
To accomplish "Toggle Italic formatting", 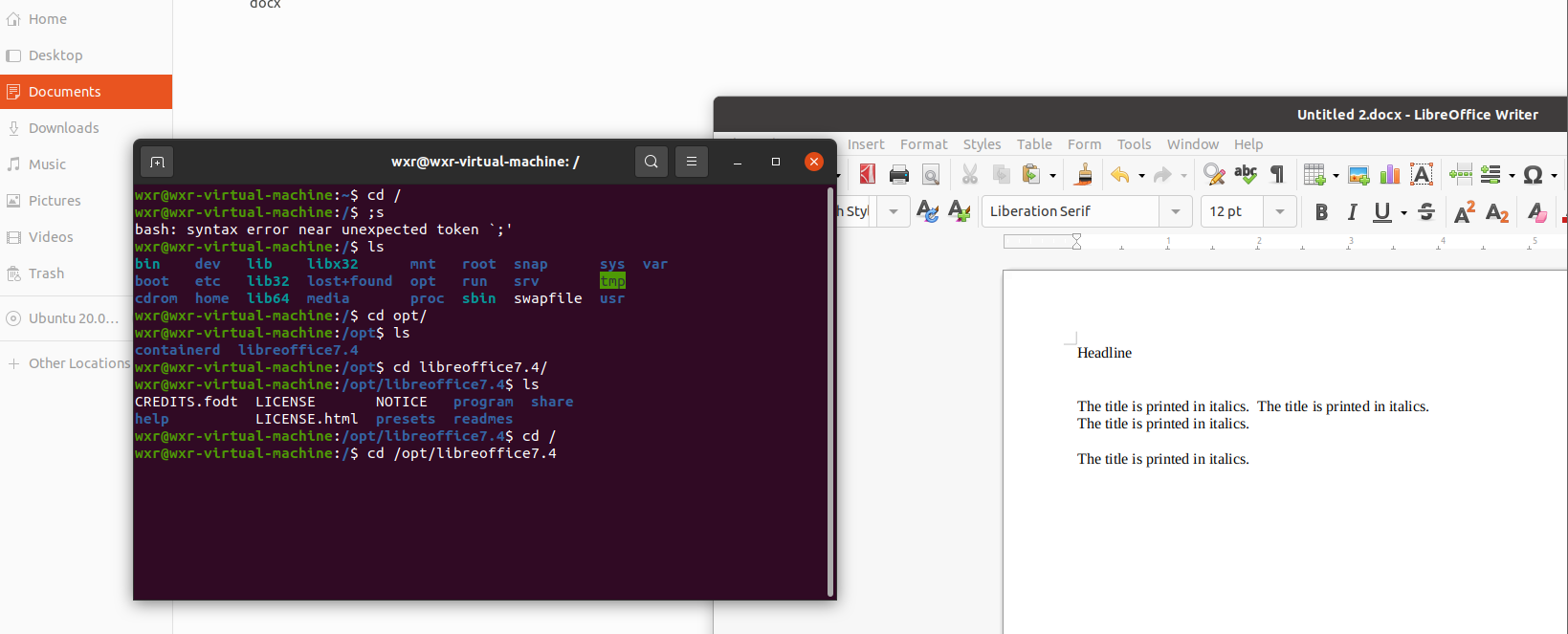I will pos(1352,211).
